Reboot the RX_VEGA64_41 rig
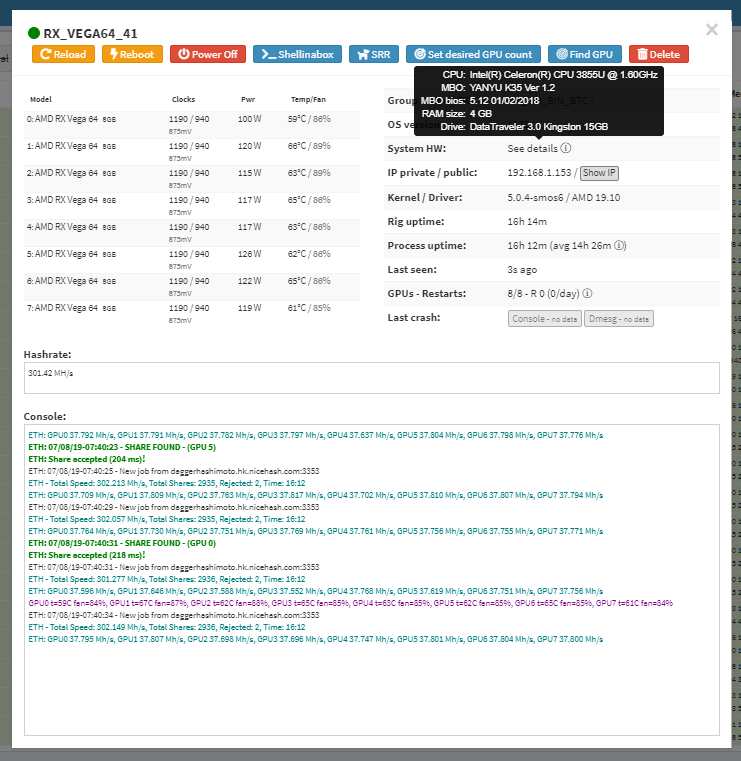Viewport: 741px width, 761px height. click(132, 54)
